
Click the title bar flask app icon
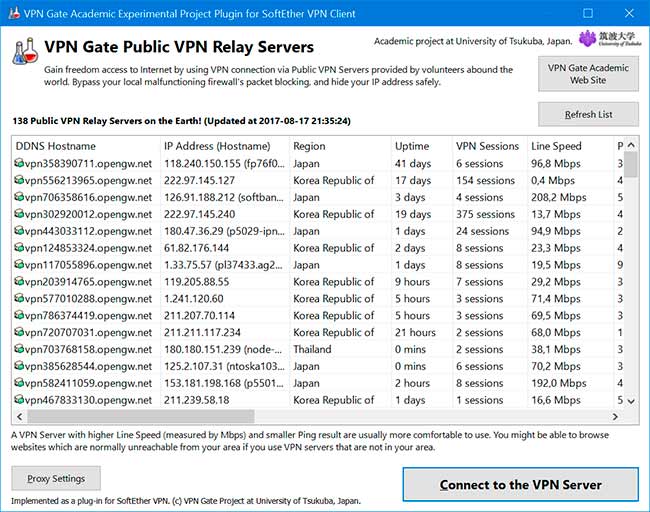click(14, 13)
